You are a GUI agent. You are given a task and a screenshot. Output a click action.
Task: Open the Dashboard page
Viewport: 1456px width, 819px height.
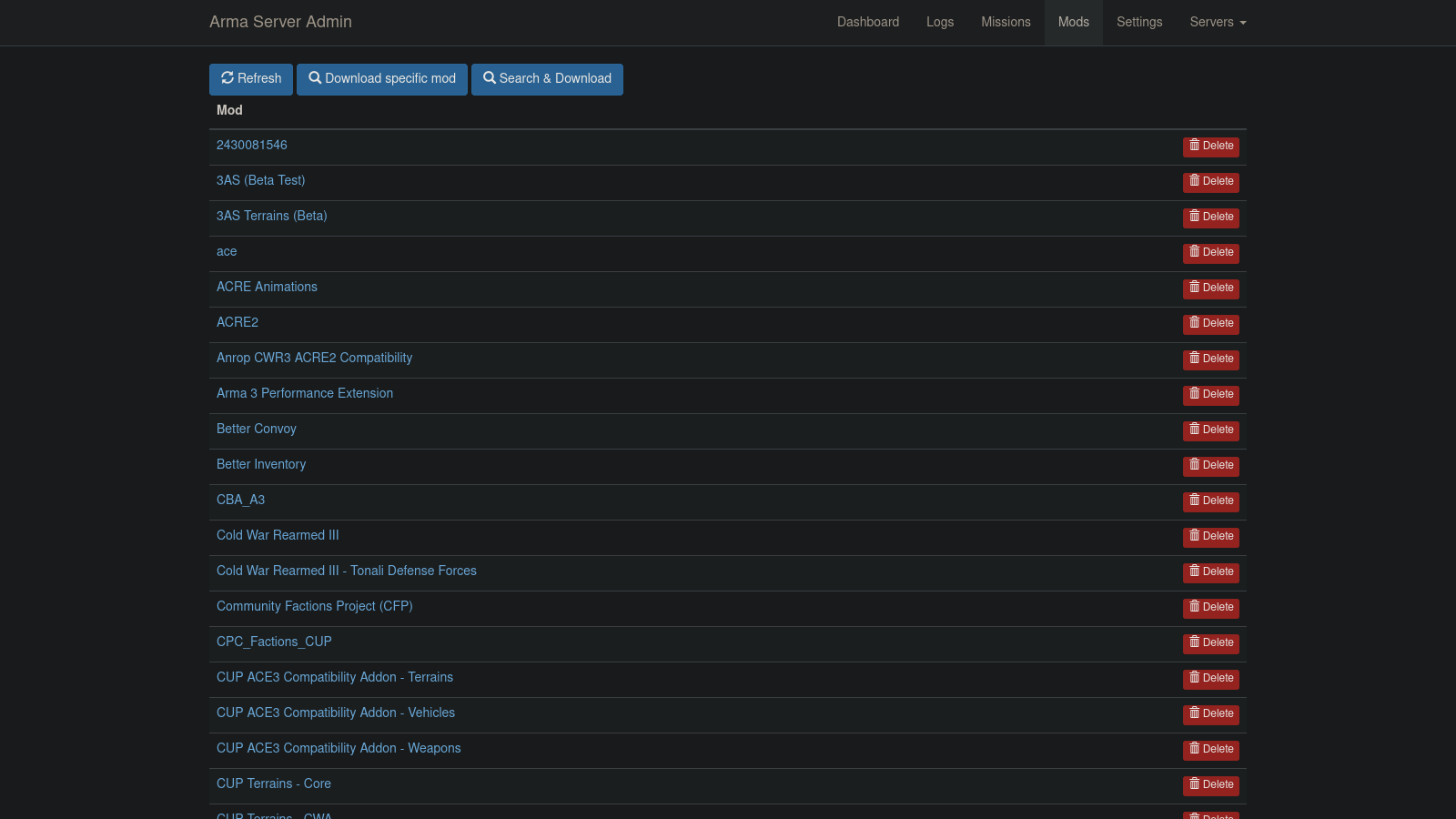(868, 22)
